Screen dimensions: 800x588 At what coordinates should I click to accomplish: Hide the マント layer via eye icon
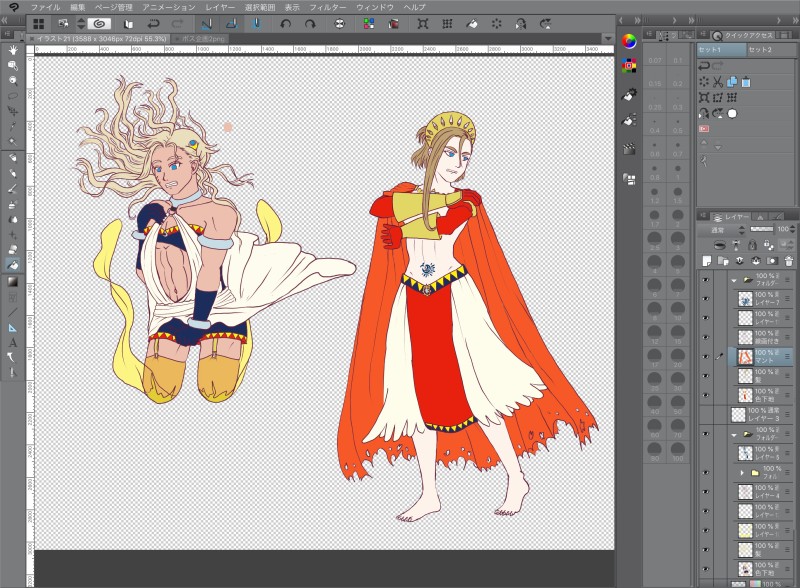tap(706, 356)
